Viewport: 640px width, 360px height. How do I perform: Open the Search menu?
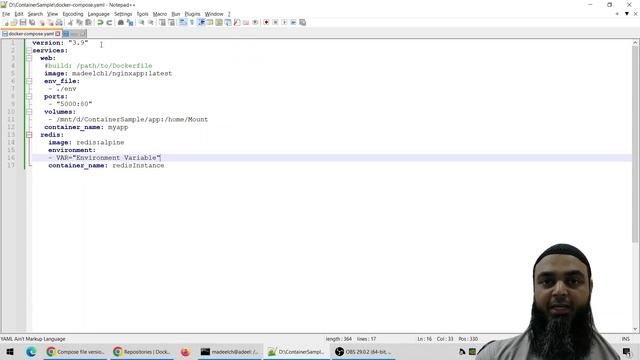[35, 14]
